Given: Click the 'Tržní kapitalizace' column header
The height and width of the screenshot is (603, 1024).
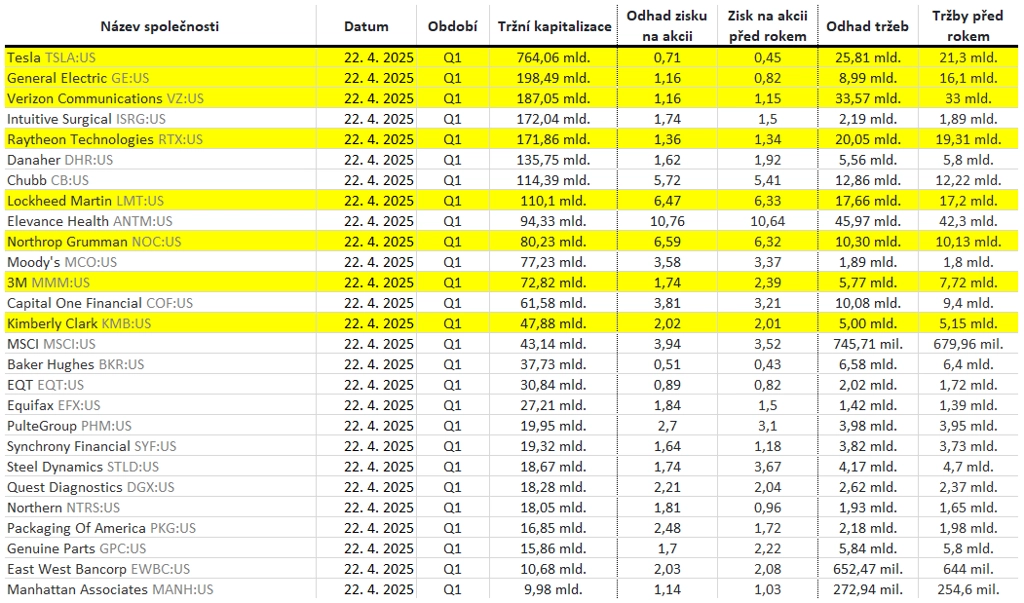Looking at the screenshot, I should (x=554, y=26).
